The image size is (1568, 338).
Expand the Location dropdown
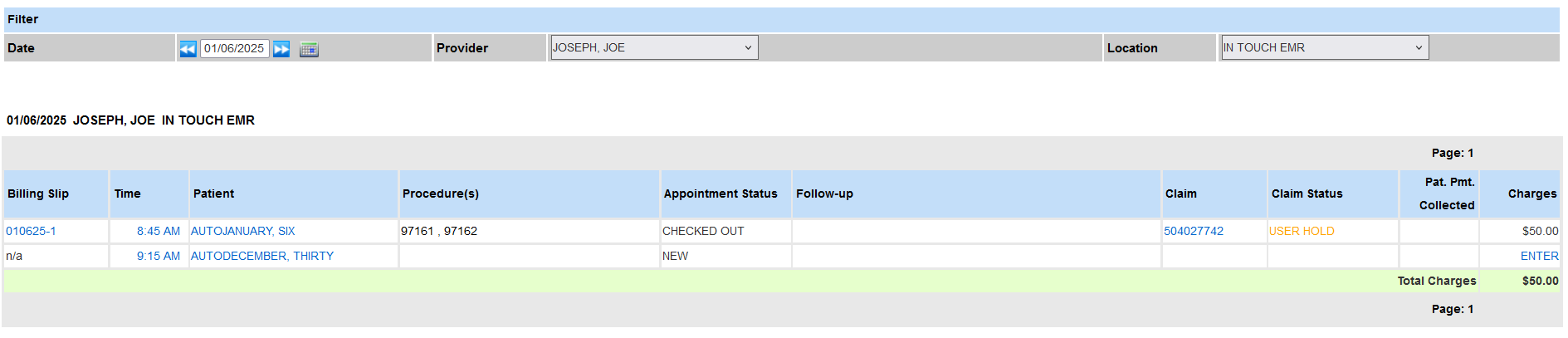click(1323, 47)
